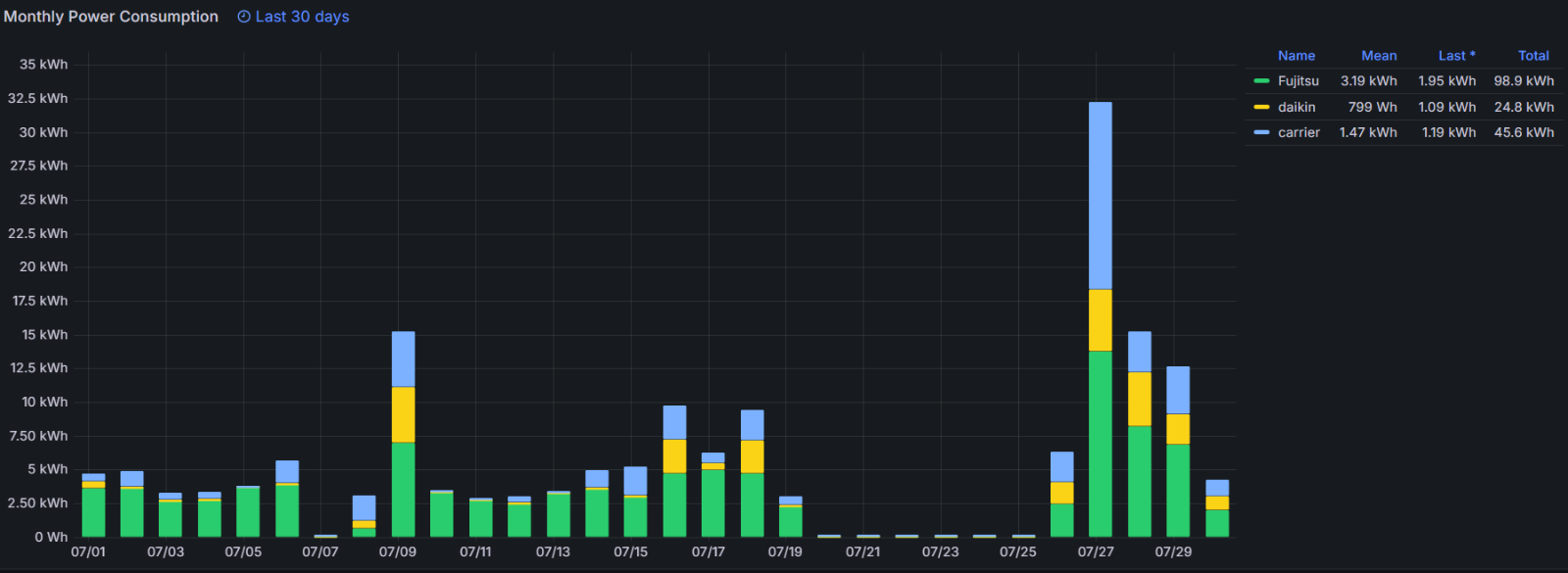Open the blue carrier color swatch

click(1261, 132)
